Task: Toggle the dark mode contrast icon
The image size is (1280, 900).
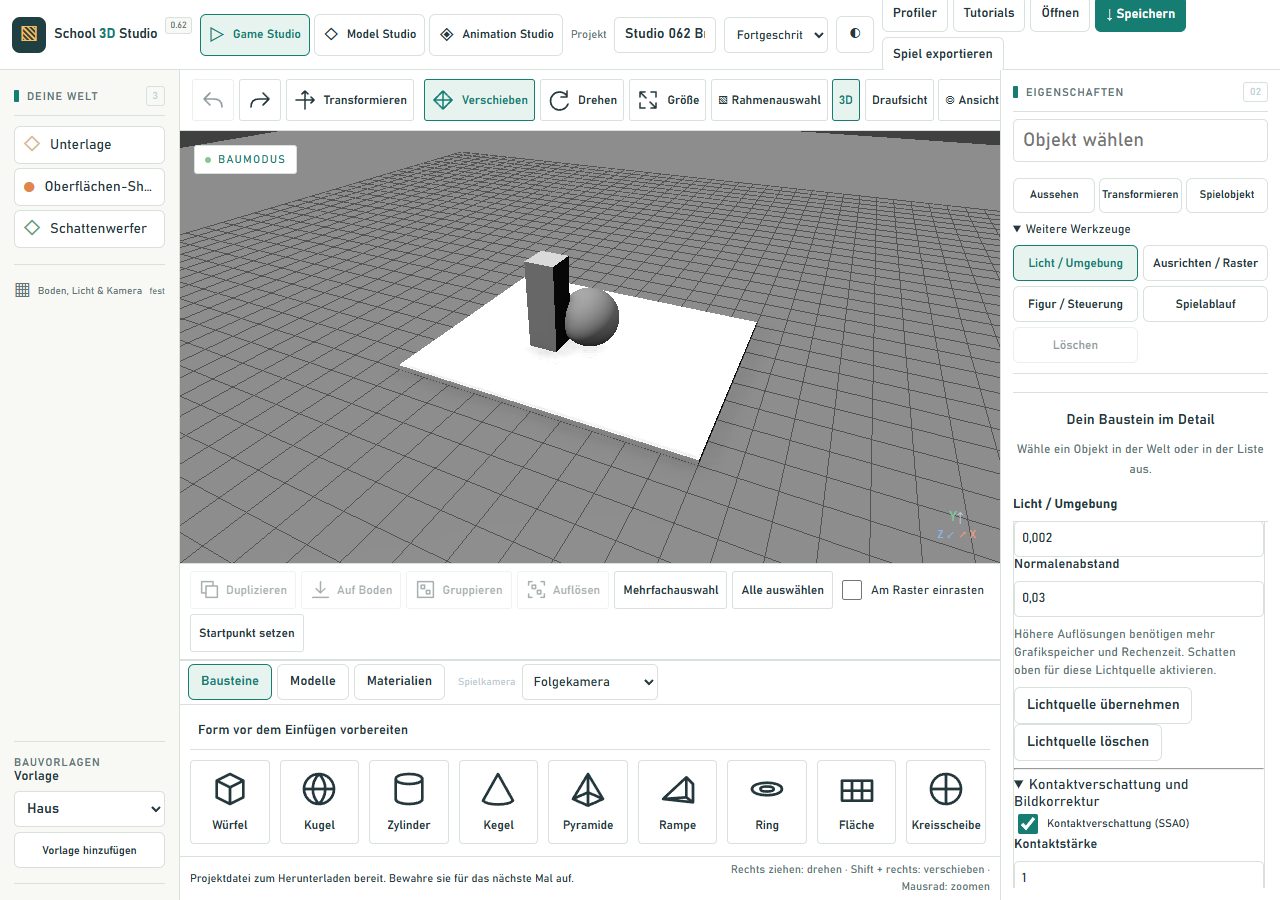Action: pyautogui.click(x=855, y=33)
